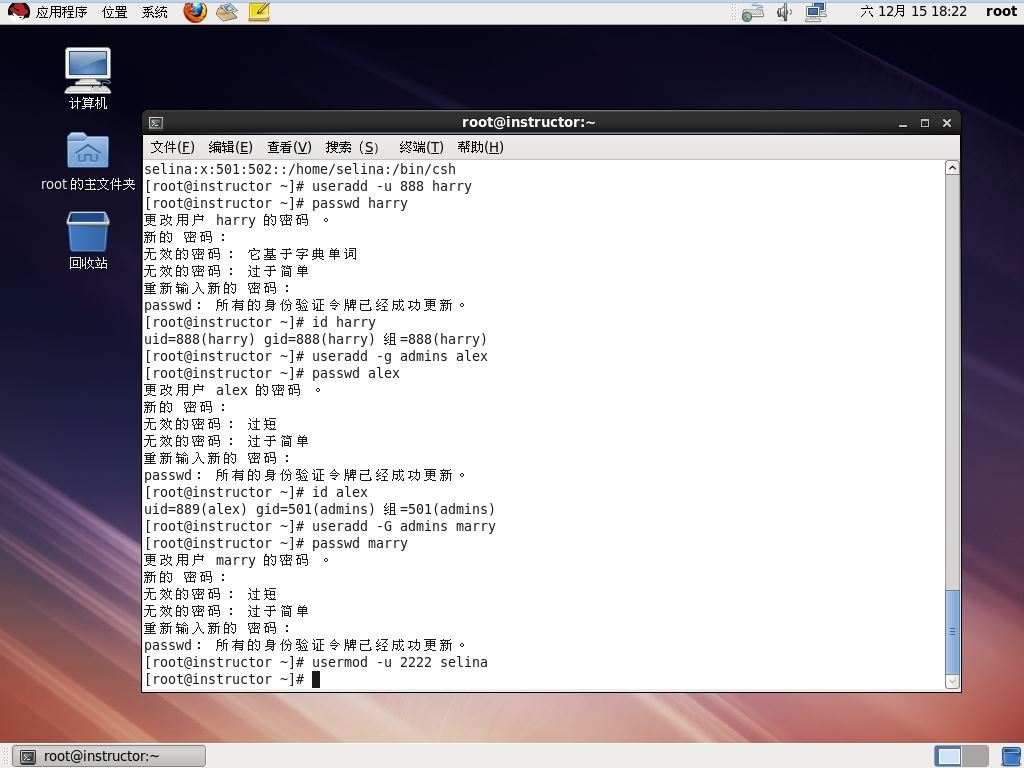Open the yellow notes launcher icon

coord(259,12)
